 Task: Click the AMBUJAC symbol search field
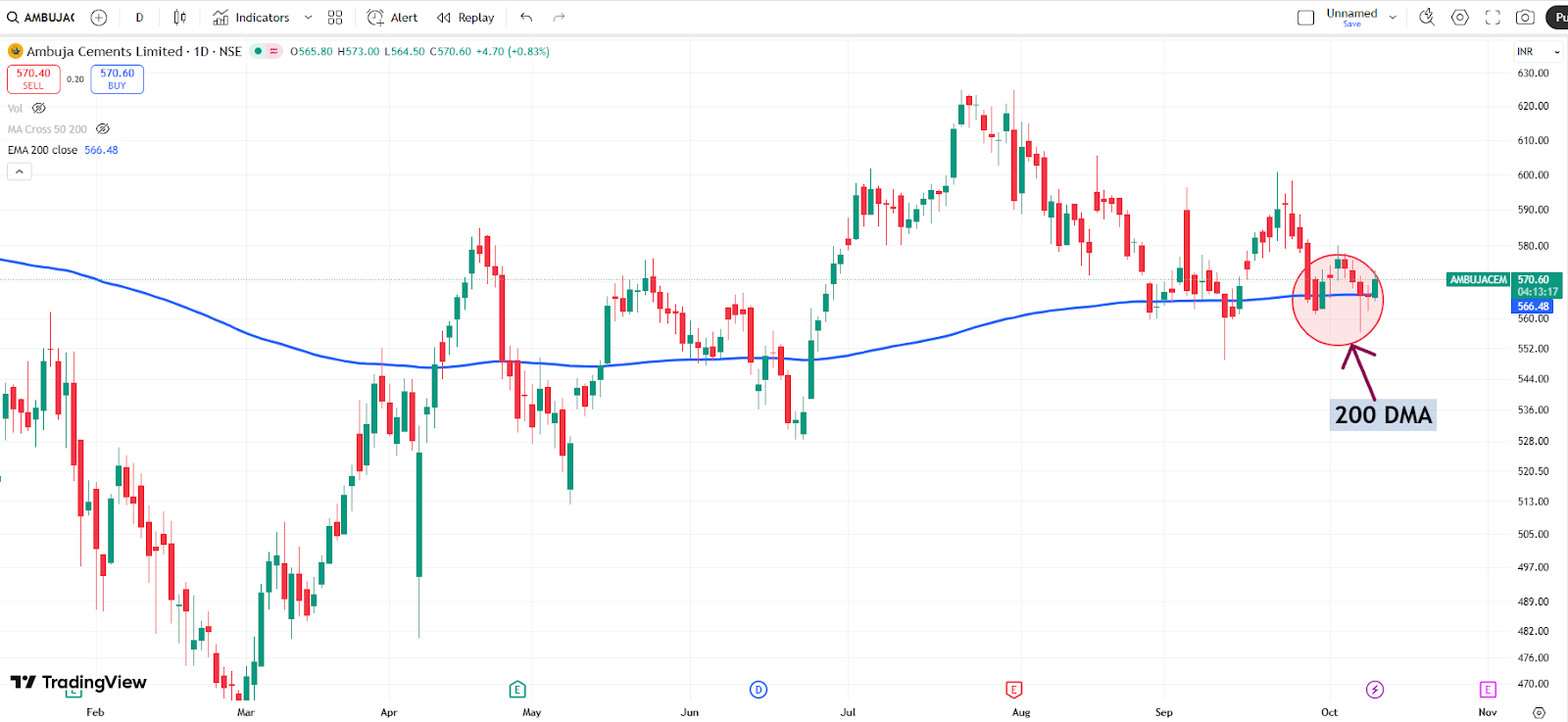pos(49,18)
